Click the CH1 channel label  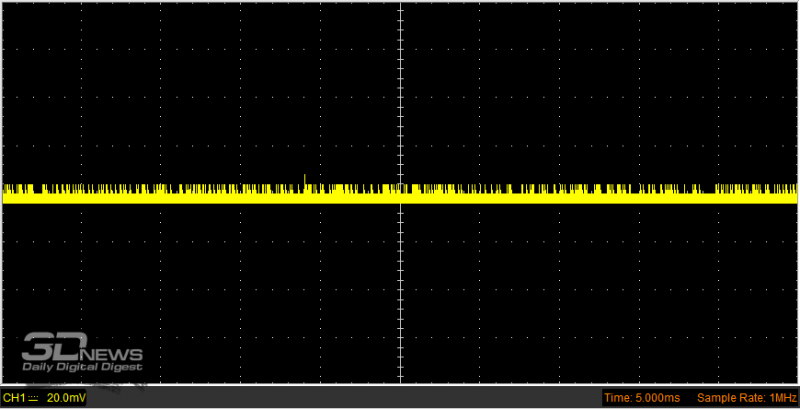[x=13, y=398]
